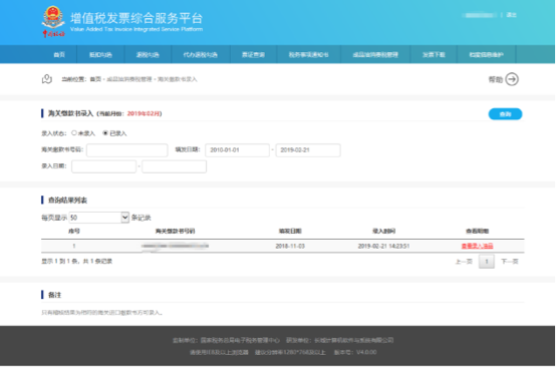The image size is (556, 368).
Task: Click the red current tax period 2019年02月
Action: point(143,113)
